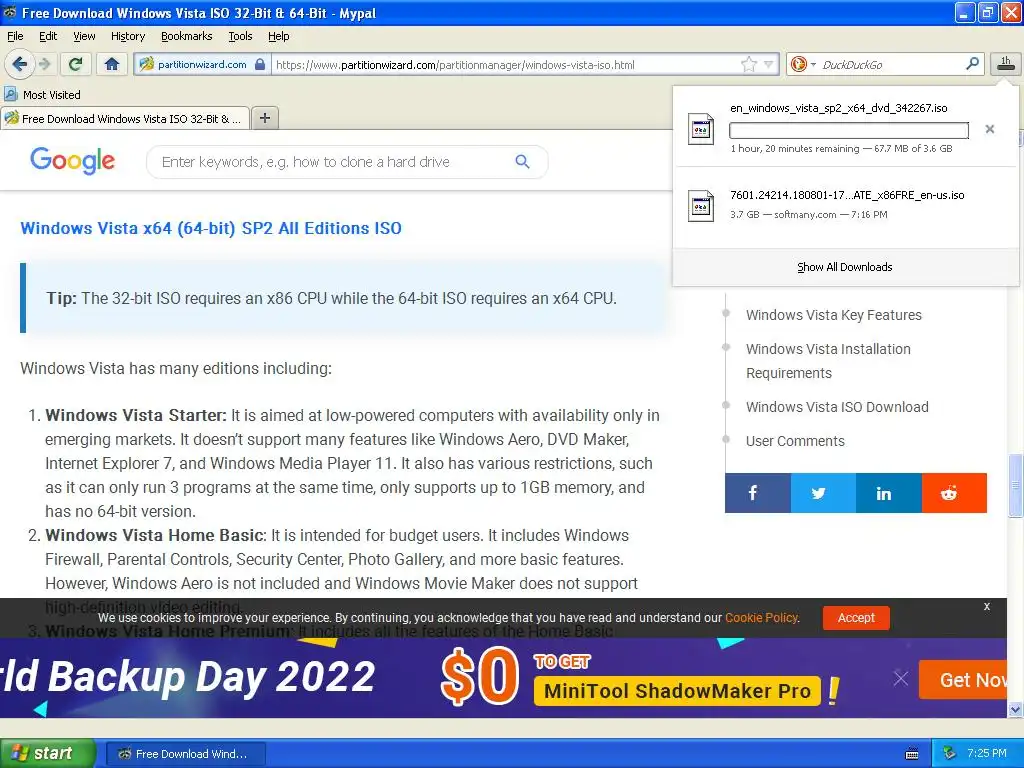The width and height of the screenshot is (1024, 768).
Task: Click the 7601.24214 ISO file icon
Action: (701, 206)
